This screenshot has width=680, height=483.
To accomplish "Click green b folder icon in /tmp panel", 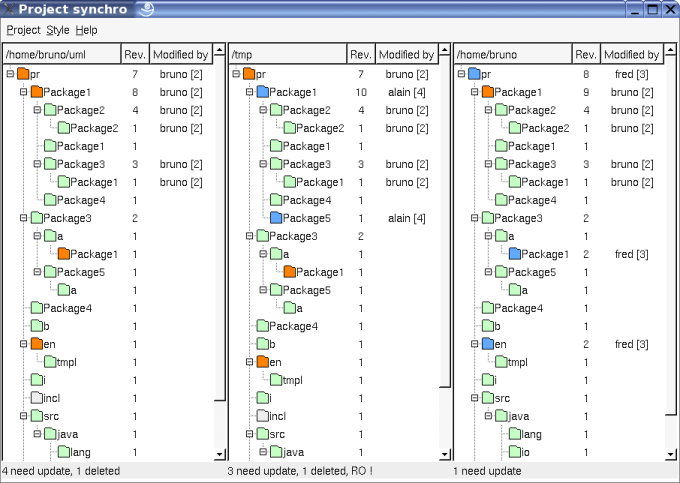I will pyautogui.click(x=262, y=344).
